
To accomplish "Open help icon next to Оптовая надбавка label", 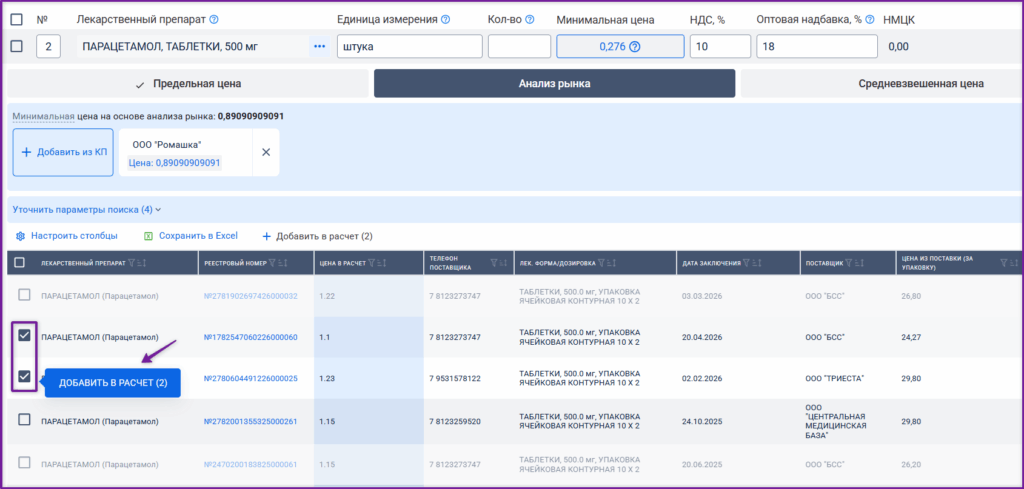I will click(870, 20).
